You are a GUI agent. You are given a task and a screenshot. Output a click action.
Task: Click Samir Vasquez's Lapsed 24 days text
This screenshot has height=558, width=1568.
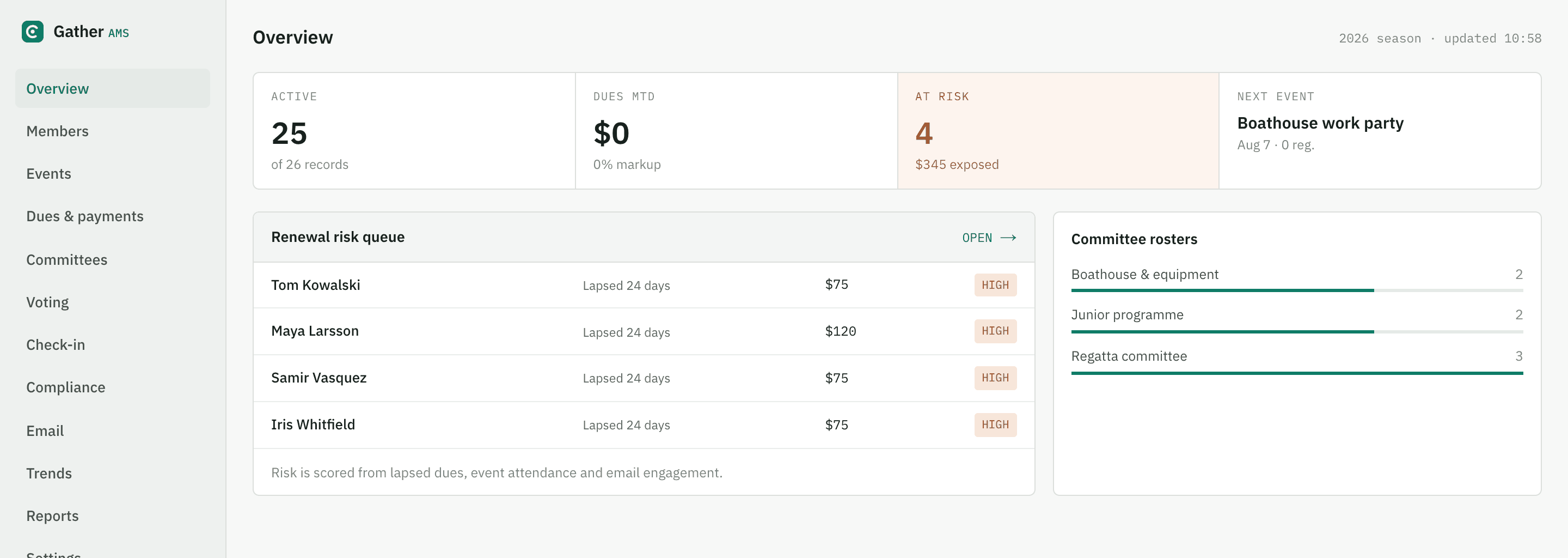coord(626,378)
